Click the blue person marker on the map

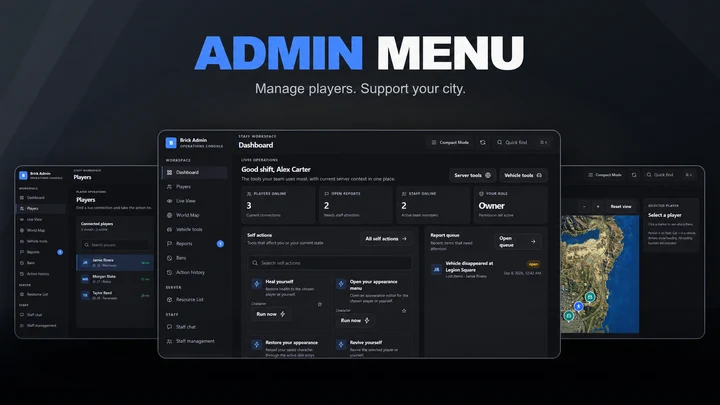click(x=579, y=306)
